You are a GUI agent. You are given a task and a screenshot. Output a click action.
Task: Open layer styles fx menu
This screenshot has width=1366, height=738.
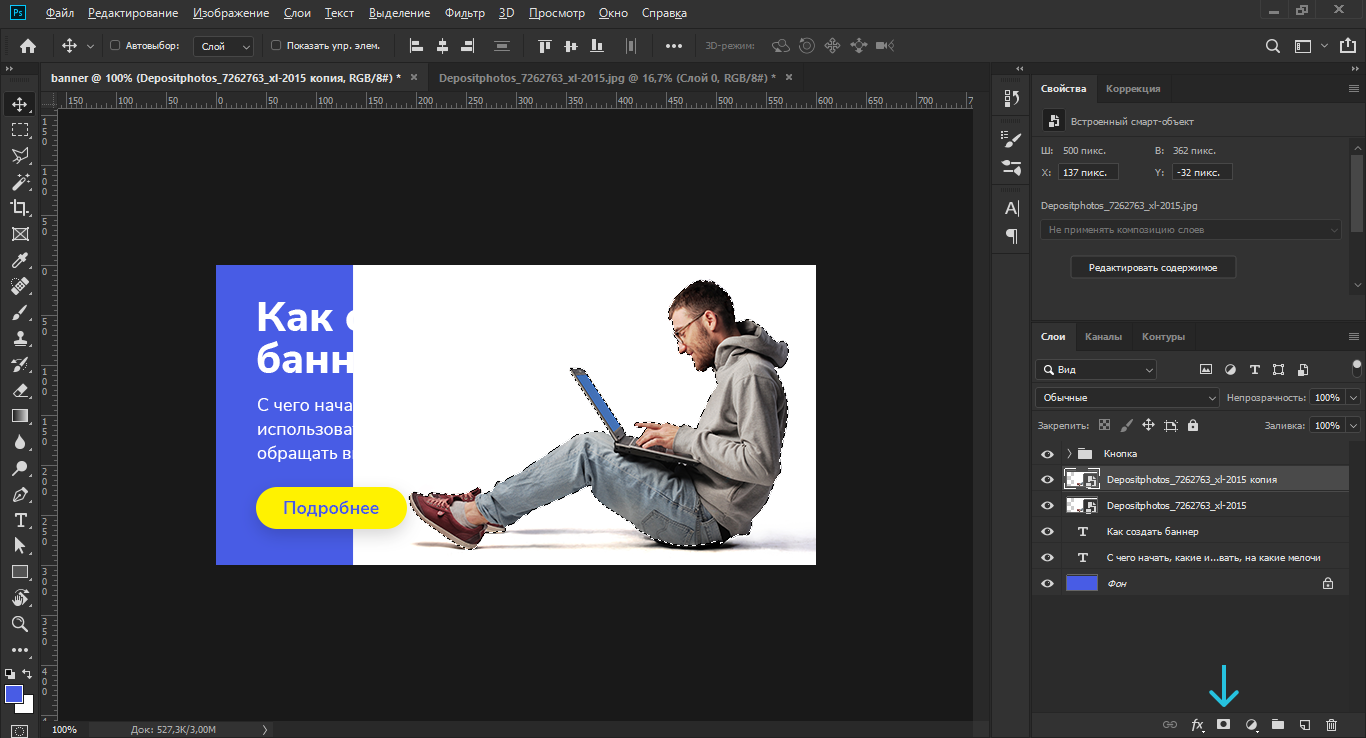click(1197, 724)
